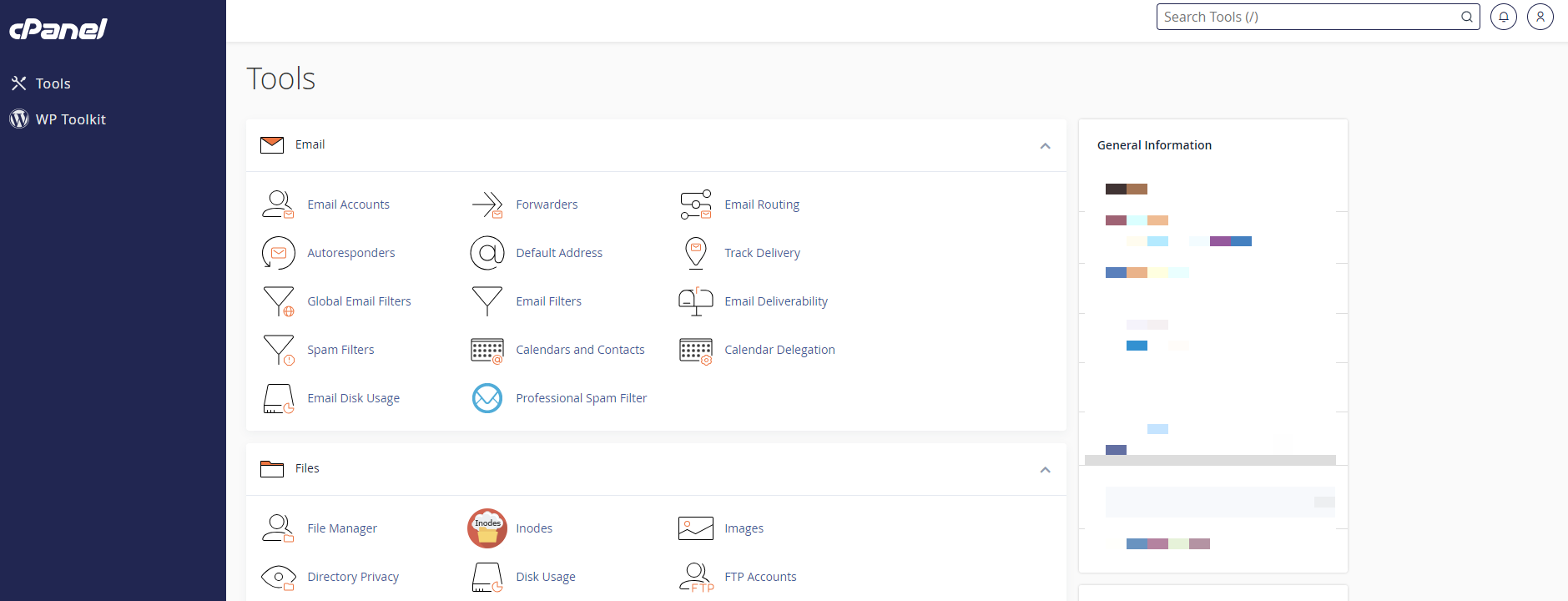This screenshot has height=601, width=1568.
Task: Click the Files section header label
Action: click(307, 468)
